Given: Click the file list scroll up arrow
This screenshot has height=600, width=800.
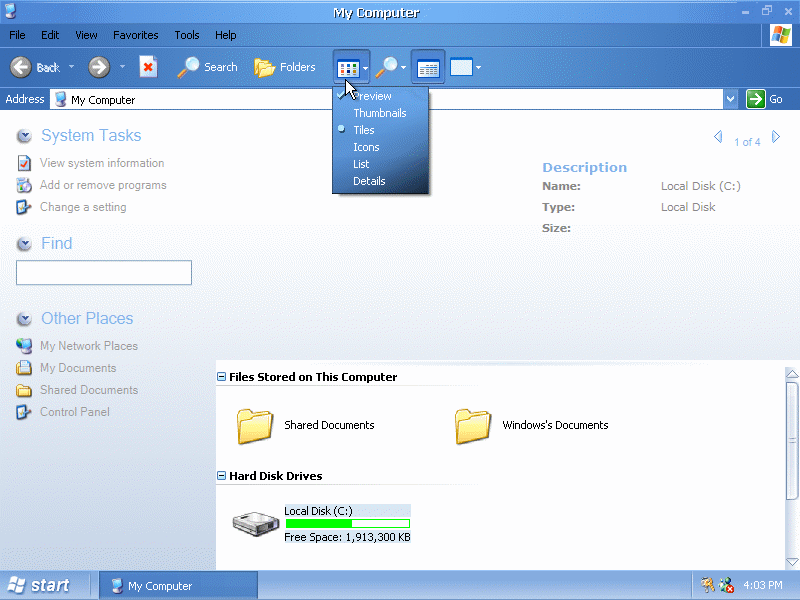Looking at the screenshot, I should (x=792, y=374).
